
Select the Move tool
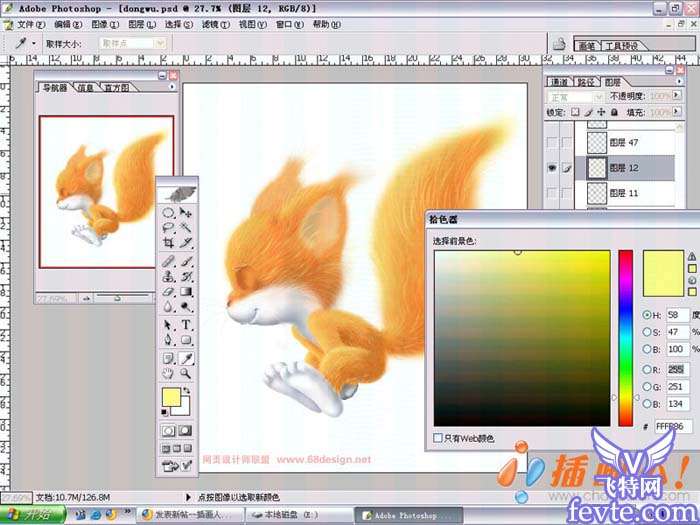[x=187, y=213]
